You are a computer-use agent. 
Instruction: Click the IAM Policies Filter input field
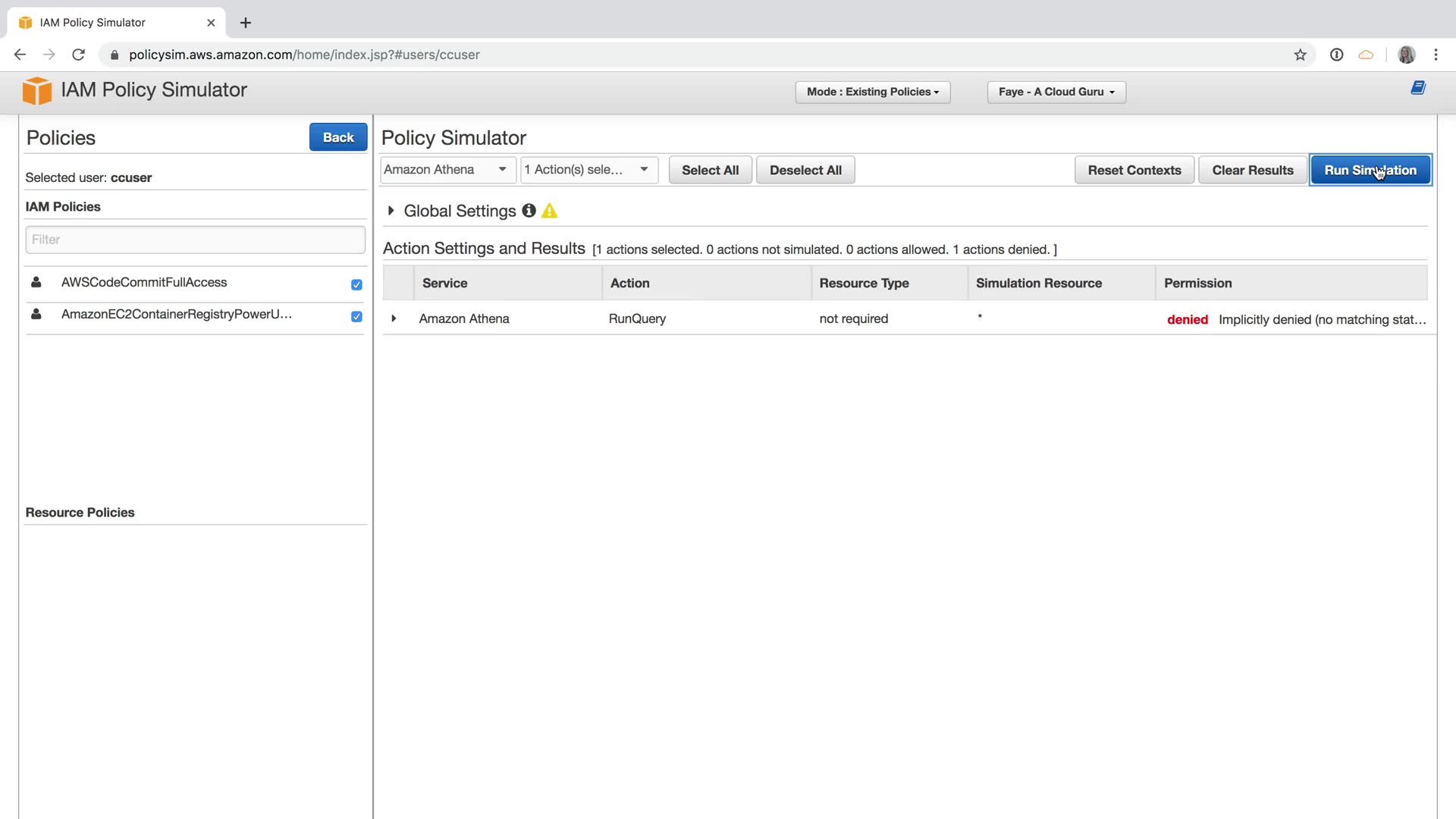coord(195,240)
